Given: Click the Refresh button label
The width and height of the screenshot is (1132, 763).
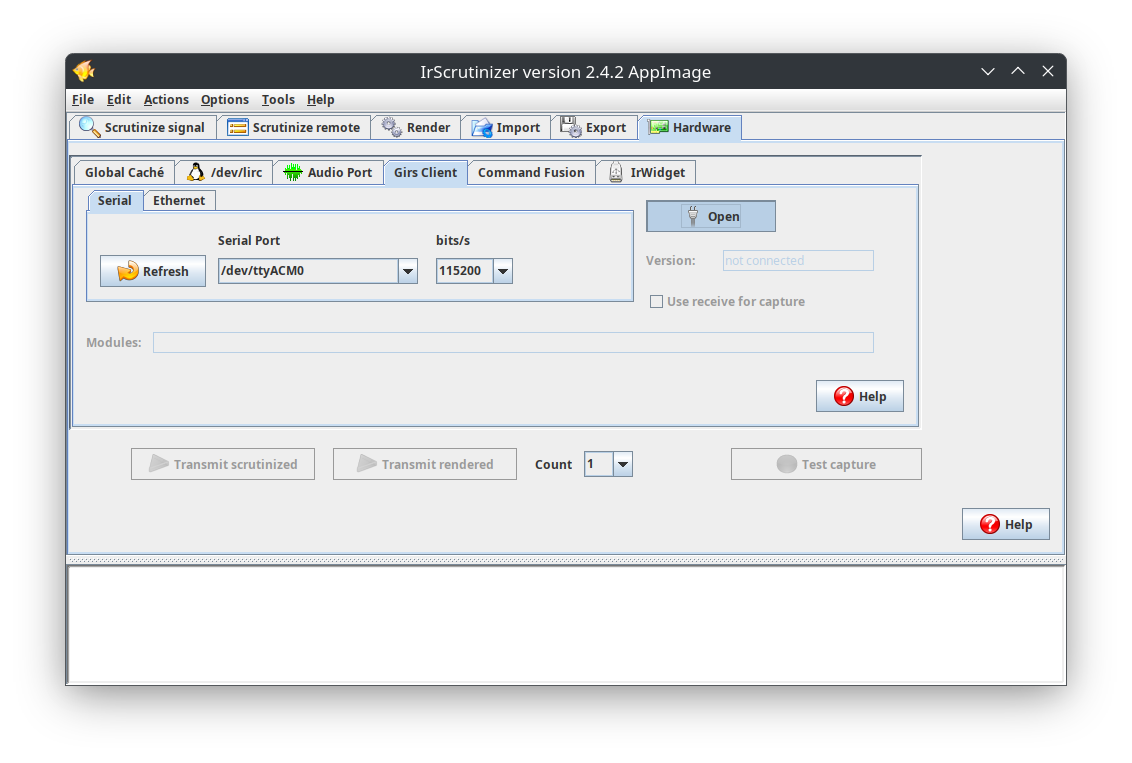Looking at the screenshot, I should [x=165, y=271].
